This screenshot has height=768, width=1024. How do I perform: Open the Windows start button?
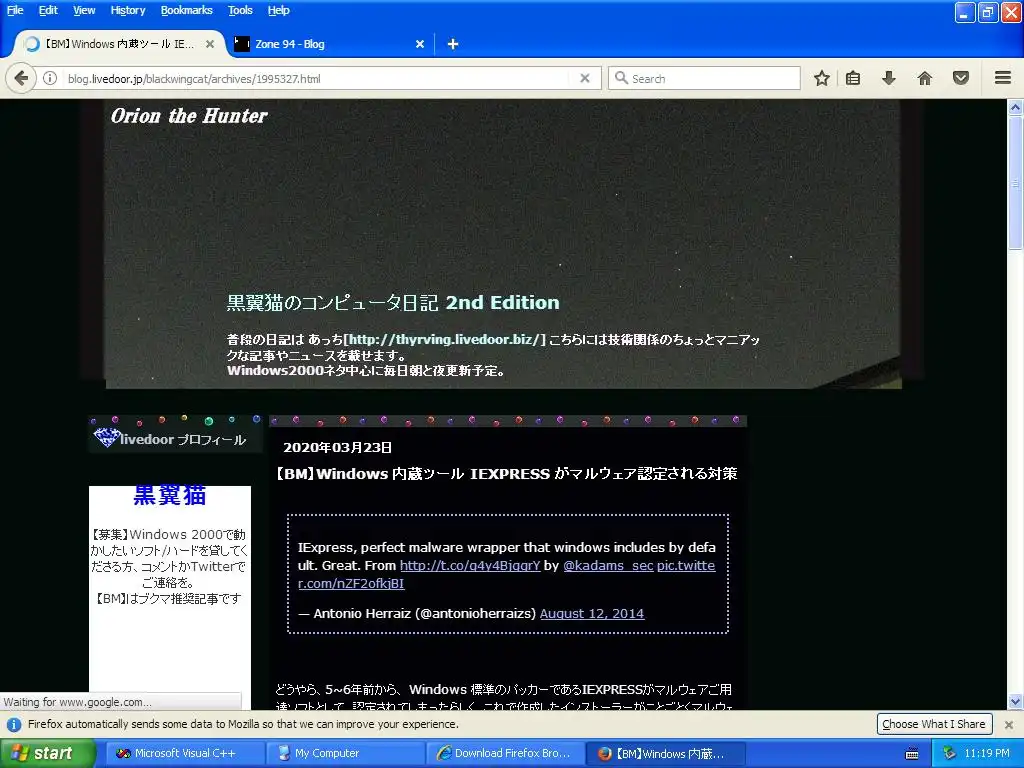tap(48, 754)
